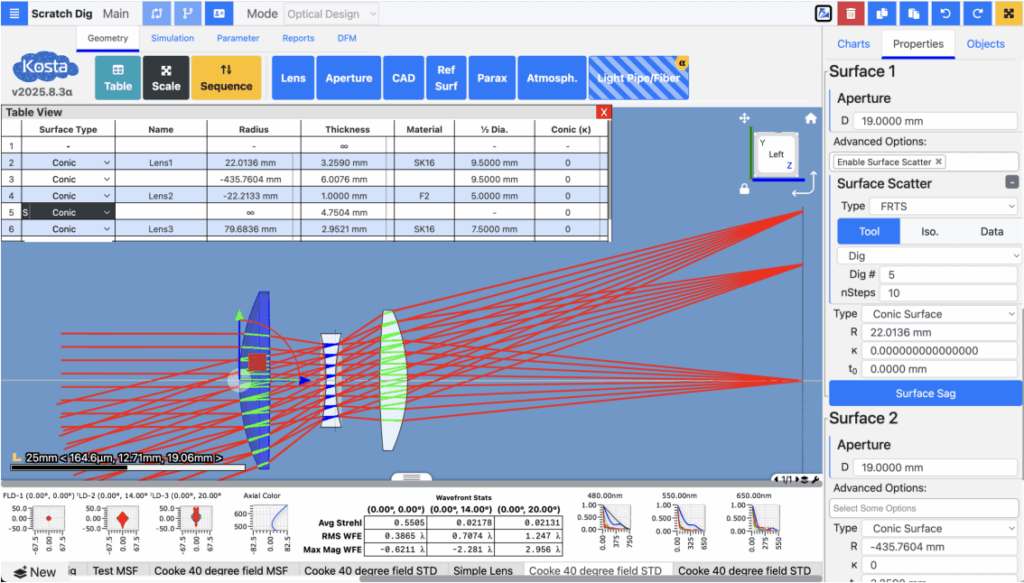Click the Surface Sag button
The height and width of the screenshot is (583, 1024).
pos(925,393)
